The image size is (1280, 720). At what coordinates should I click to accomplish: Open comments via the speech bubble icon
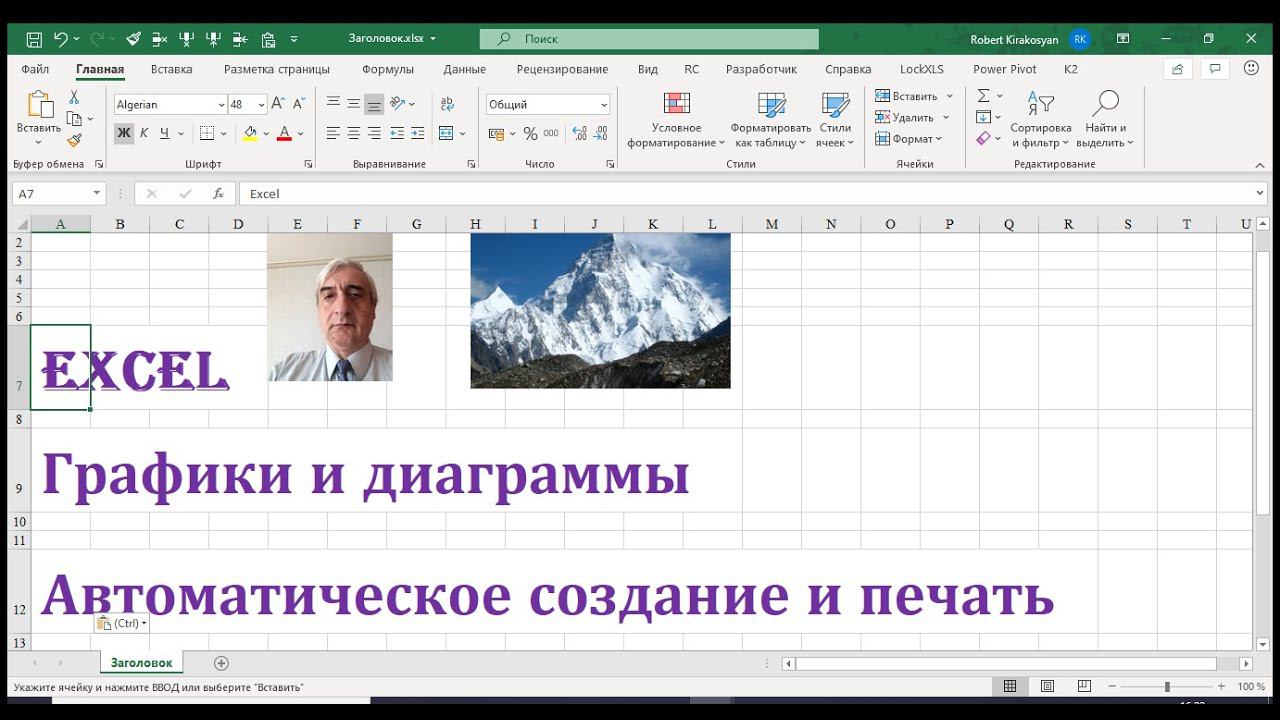click(1215, 69)
